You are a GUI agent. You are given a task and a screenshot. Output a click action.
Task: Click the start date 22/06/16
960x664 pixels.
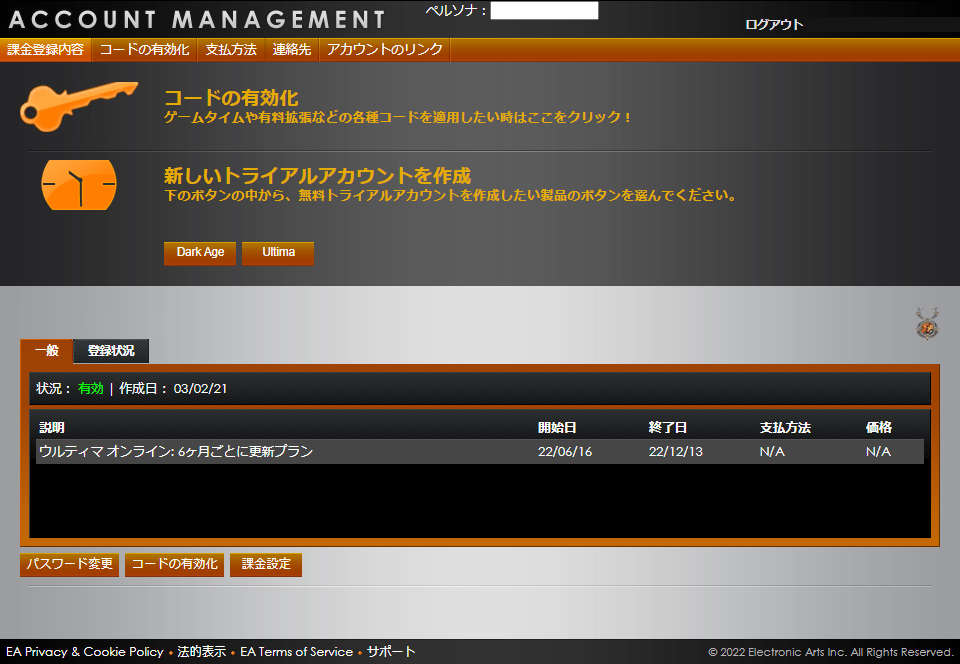(565, 452)
